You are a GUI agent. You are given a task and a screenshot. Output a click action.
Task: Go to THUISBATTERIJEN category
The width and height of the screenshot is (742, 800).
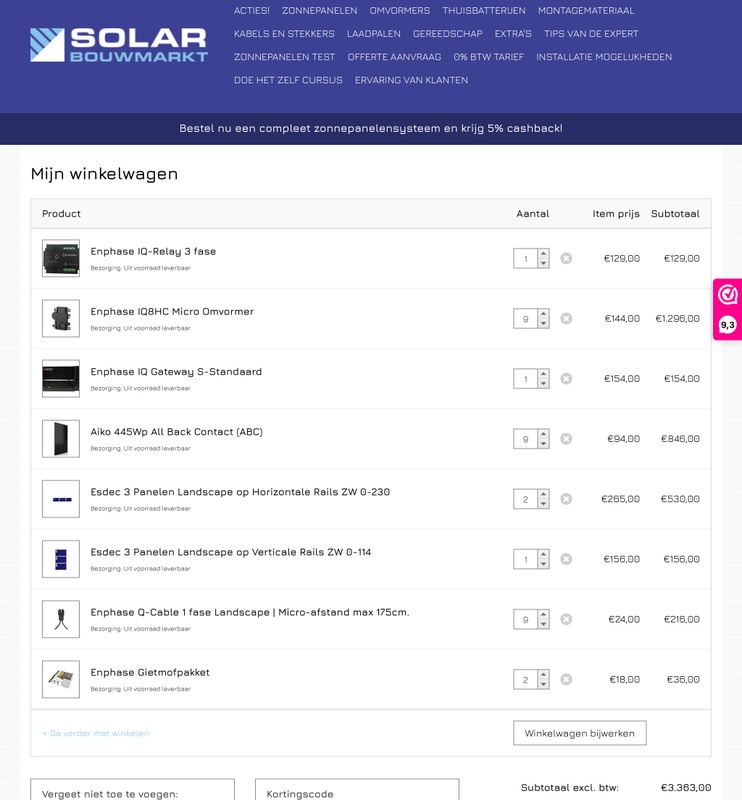click(484, 11)
